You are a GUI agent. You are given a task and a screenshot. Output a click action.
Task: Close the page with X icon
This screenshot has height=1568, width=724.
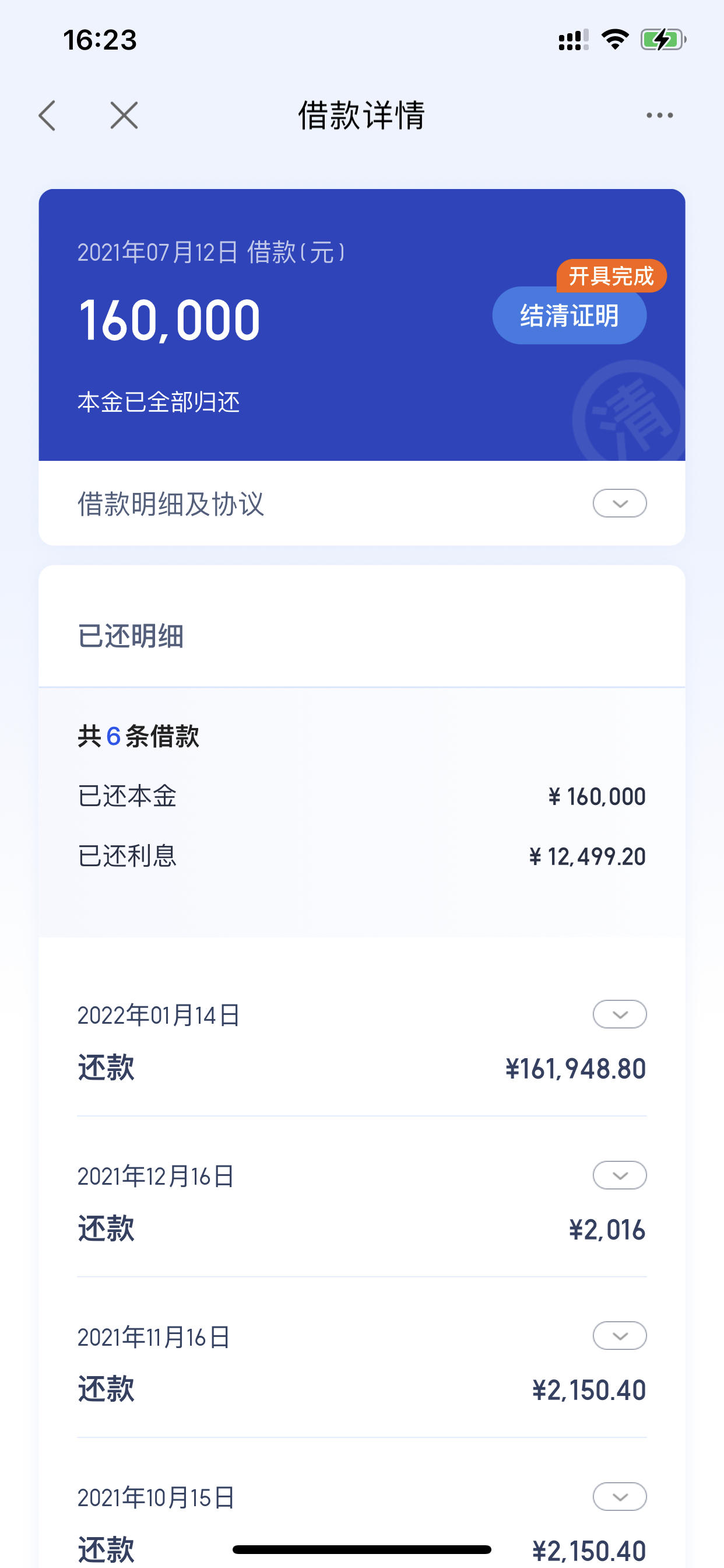124,115
